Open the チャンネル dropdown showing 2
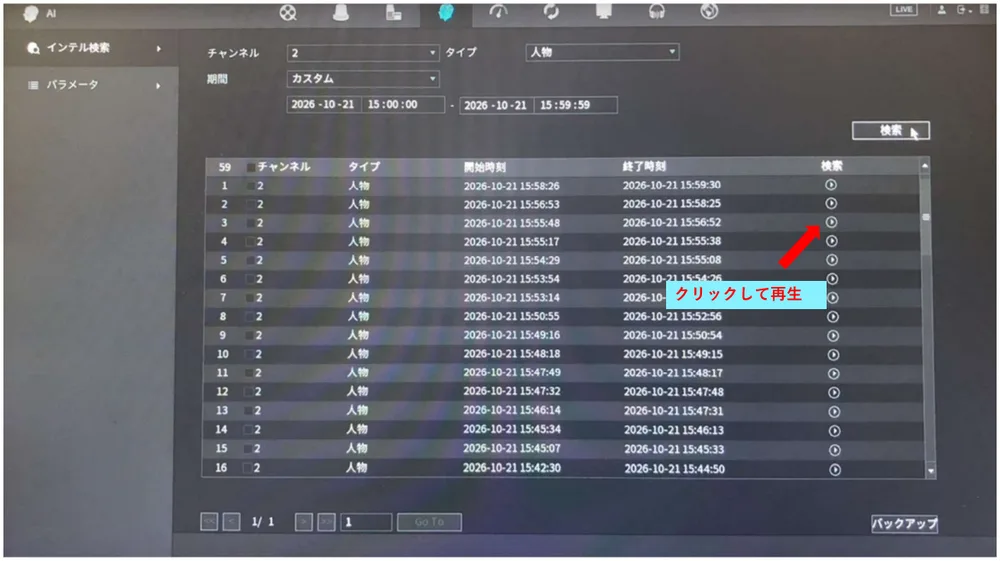Image resolution: width=1000 pixels, height=561 pixels. [x=363, y=53]
